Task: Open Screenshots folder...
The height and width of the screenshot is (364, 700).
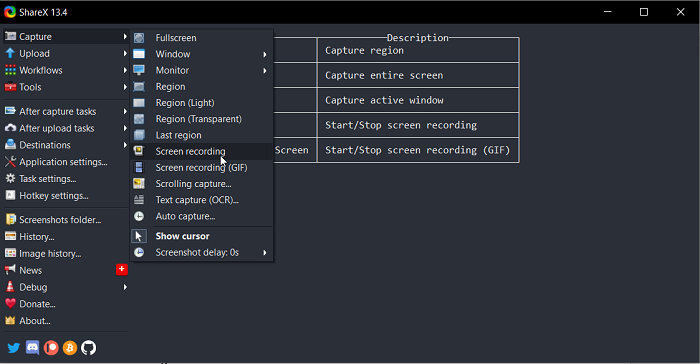Action: point(66,220)
